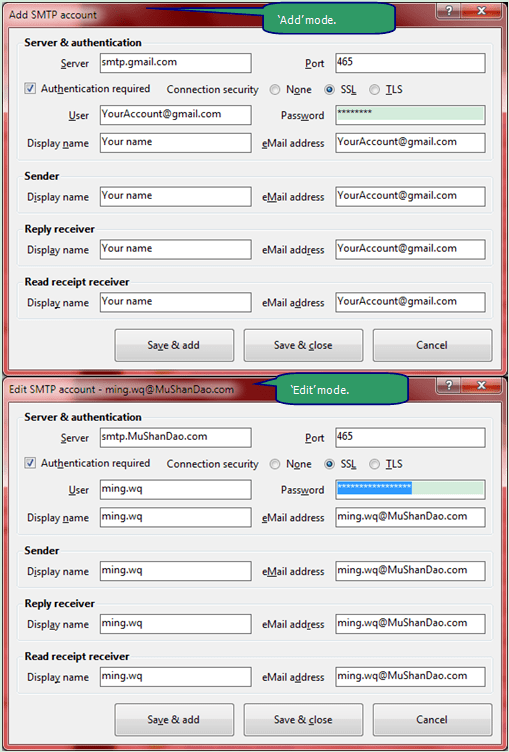Close the Edit SMTP account dialog
Screen dimensions: 509x752
click(482, 385)
